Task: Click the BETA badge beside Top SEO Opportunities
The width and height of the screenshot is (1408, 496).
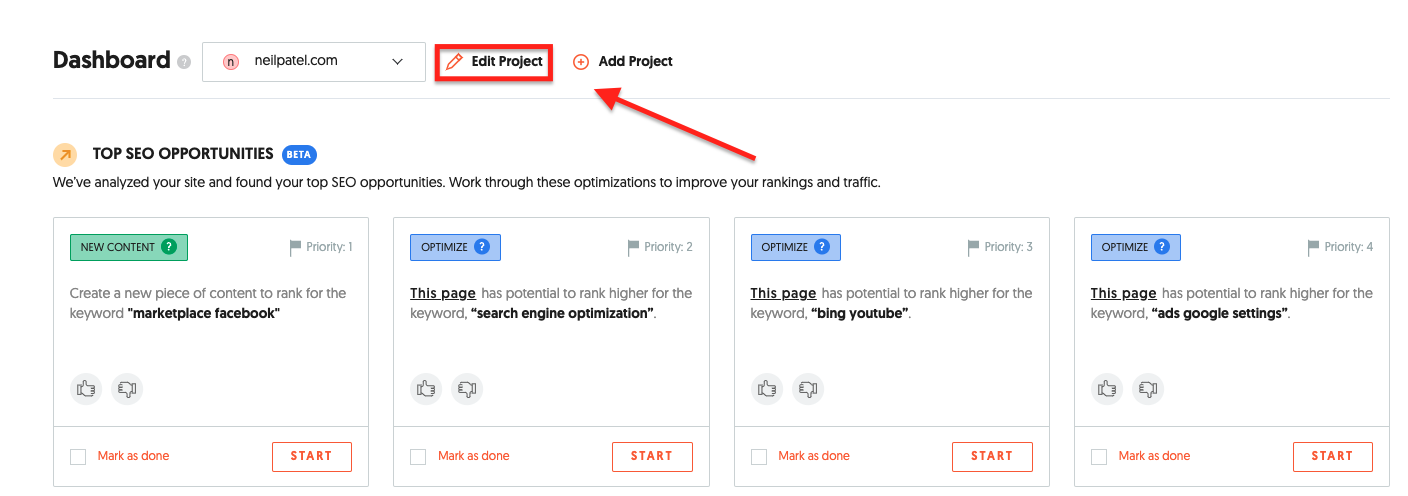Action: (x=299, y=155)
